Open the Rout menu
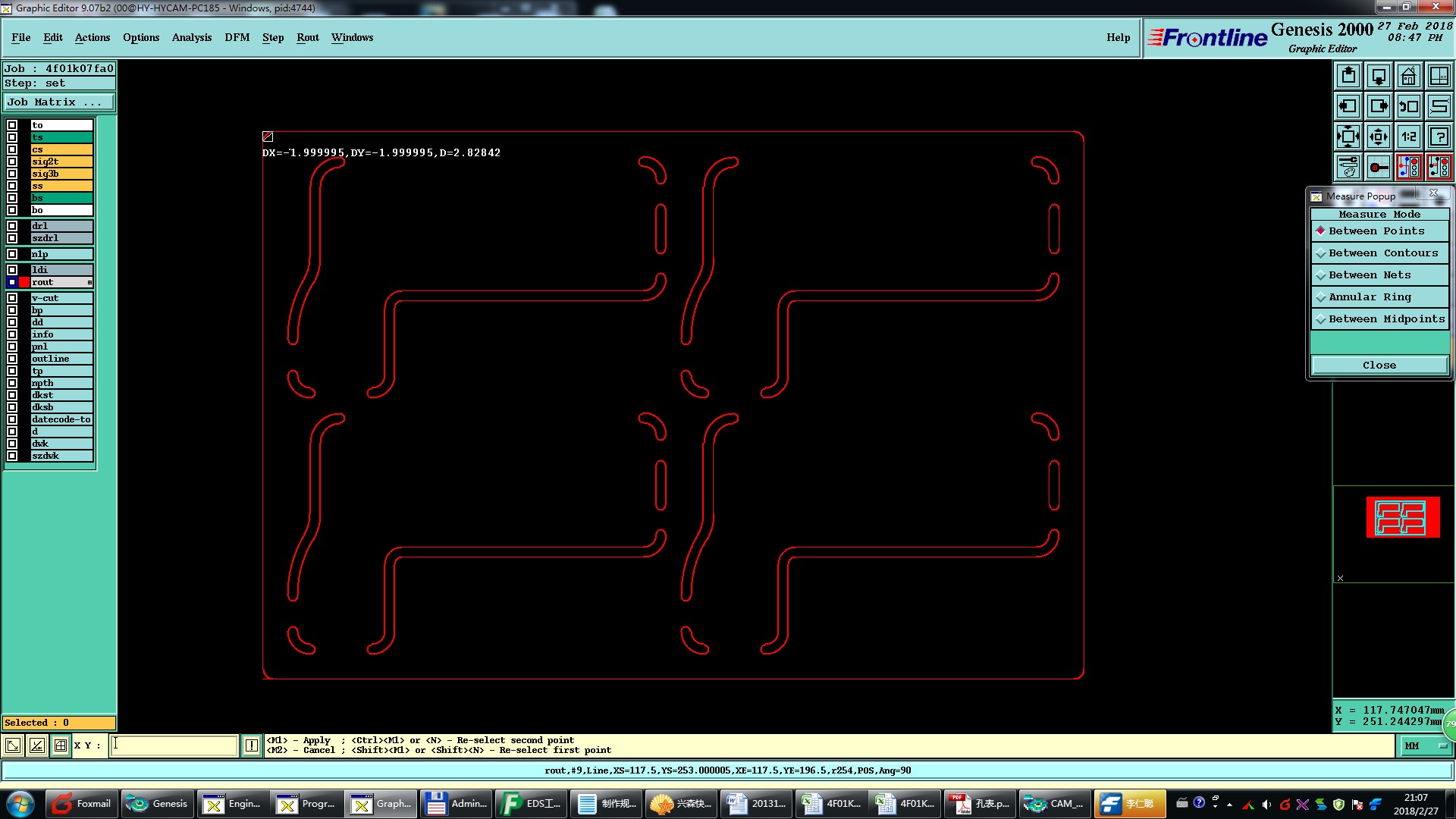This screenshot has width=1456, height=819. pos(307,37)
